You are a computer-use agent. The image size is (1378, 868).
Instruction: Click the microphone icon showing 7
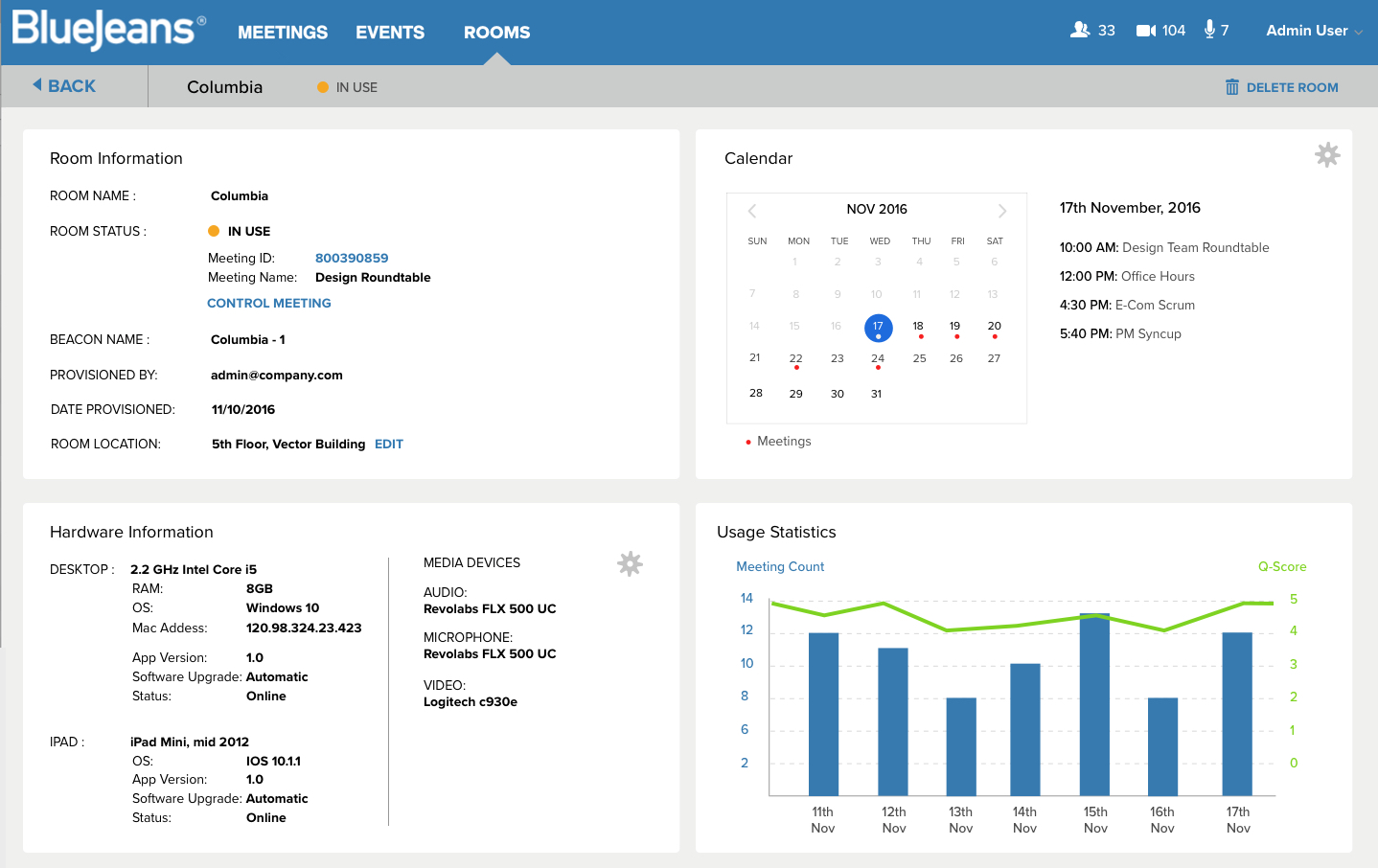point(1209,30)
